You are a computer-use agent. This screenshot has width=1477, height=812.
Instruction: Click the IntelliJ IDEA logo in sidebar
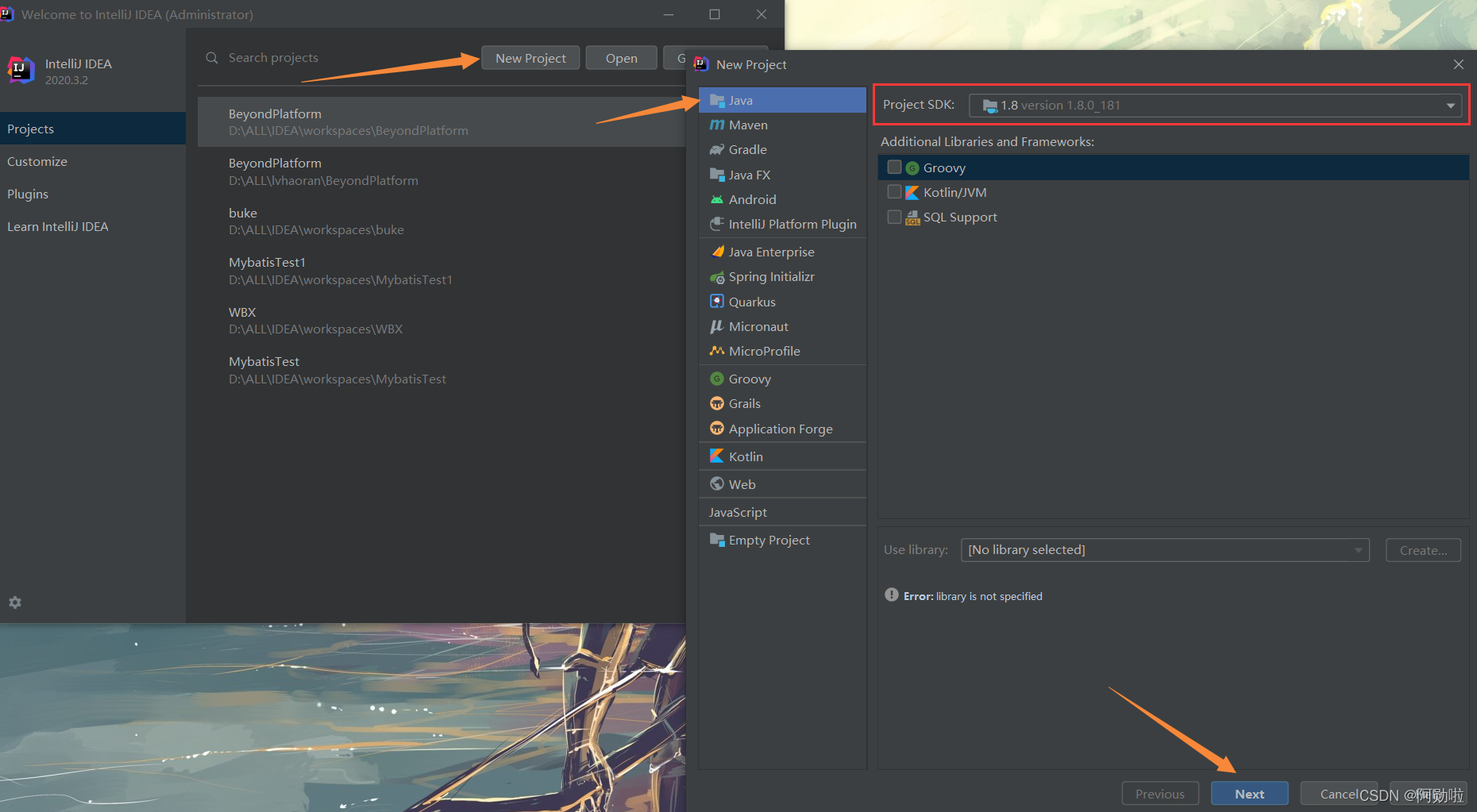21,70
